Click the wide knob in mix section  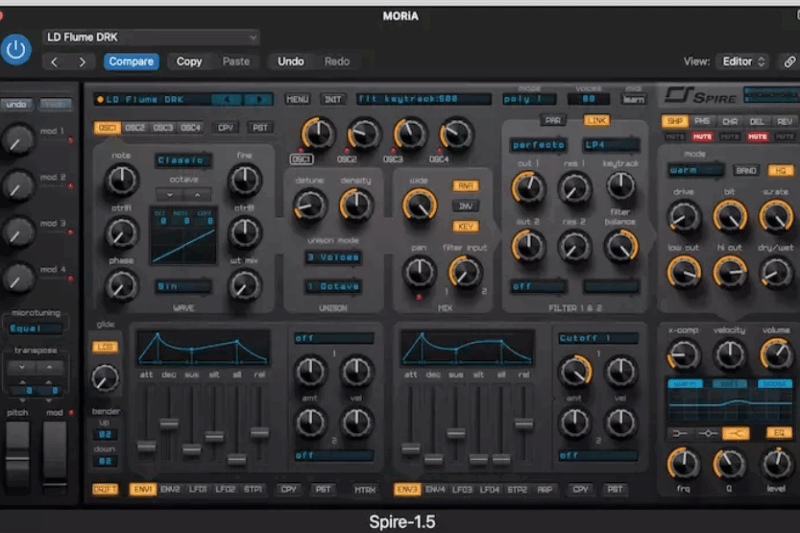click(419, 206)
